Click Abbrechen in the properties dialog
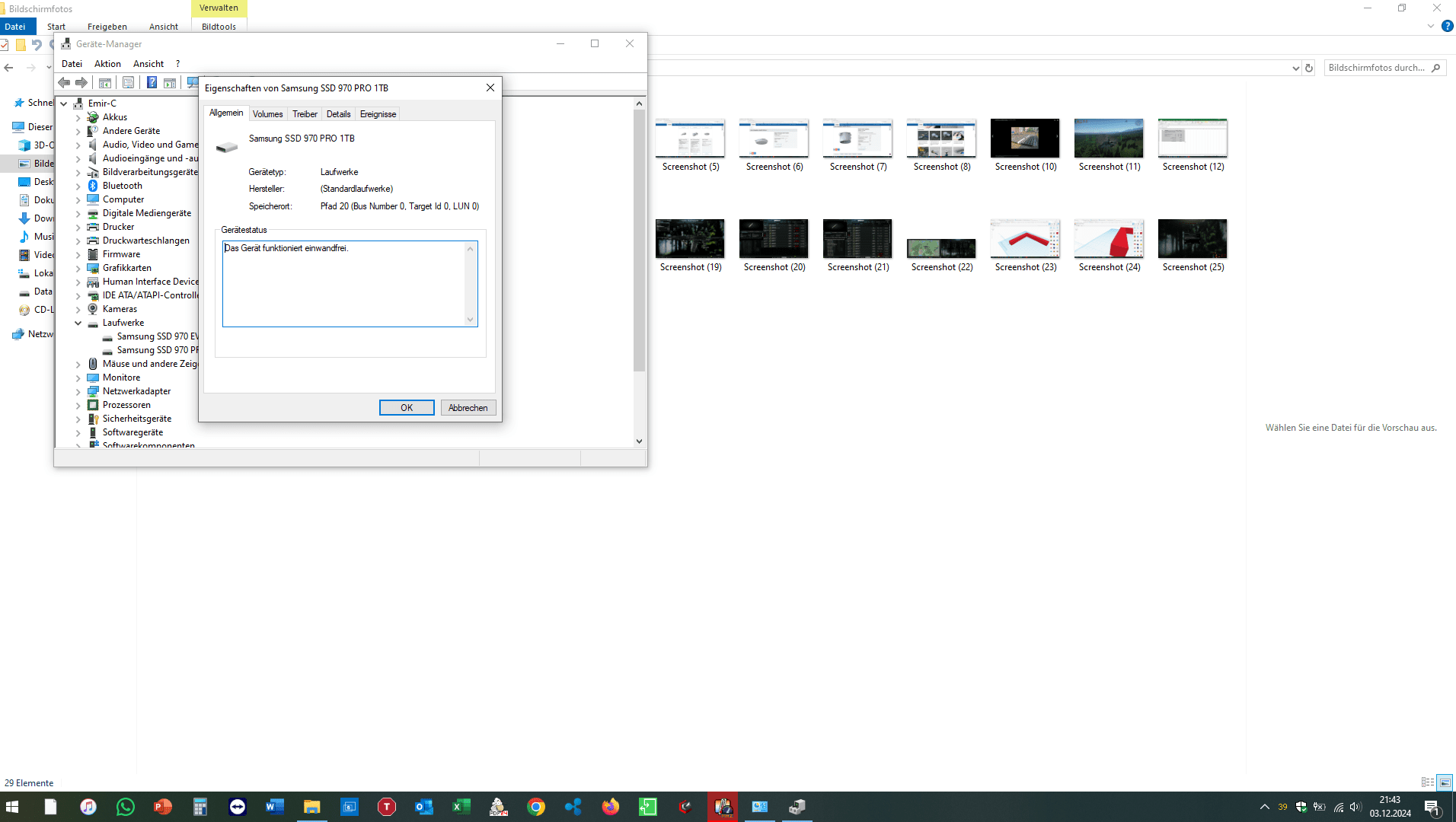 (x=468, y=408)
